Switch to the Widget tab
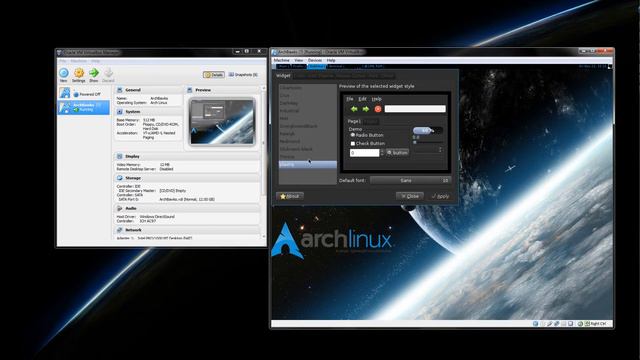This screenshot has width=640, height=360. [x=283, y=76]
